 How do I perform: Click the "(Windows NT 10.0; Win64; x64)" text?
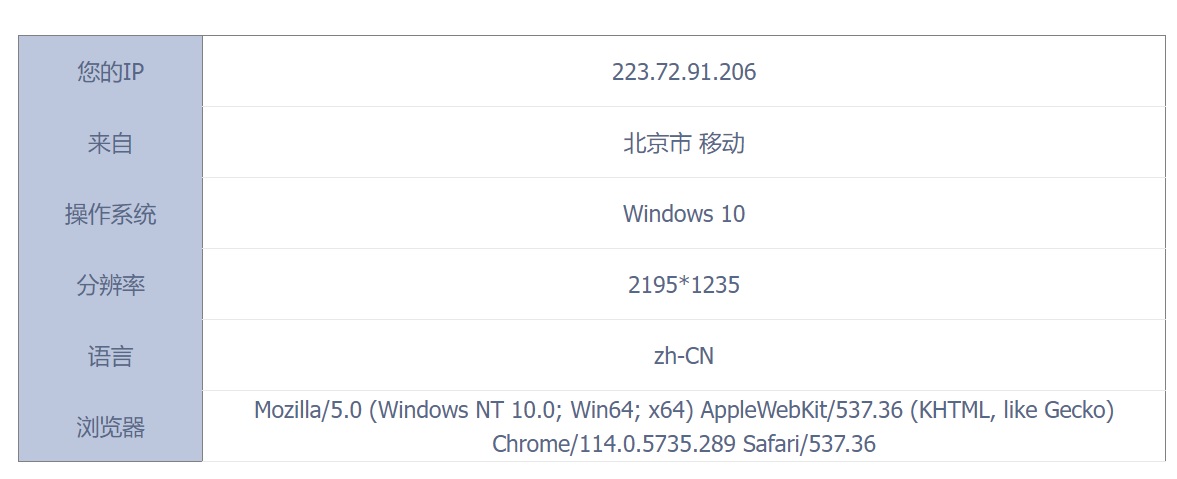pos(532,410)
